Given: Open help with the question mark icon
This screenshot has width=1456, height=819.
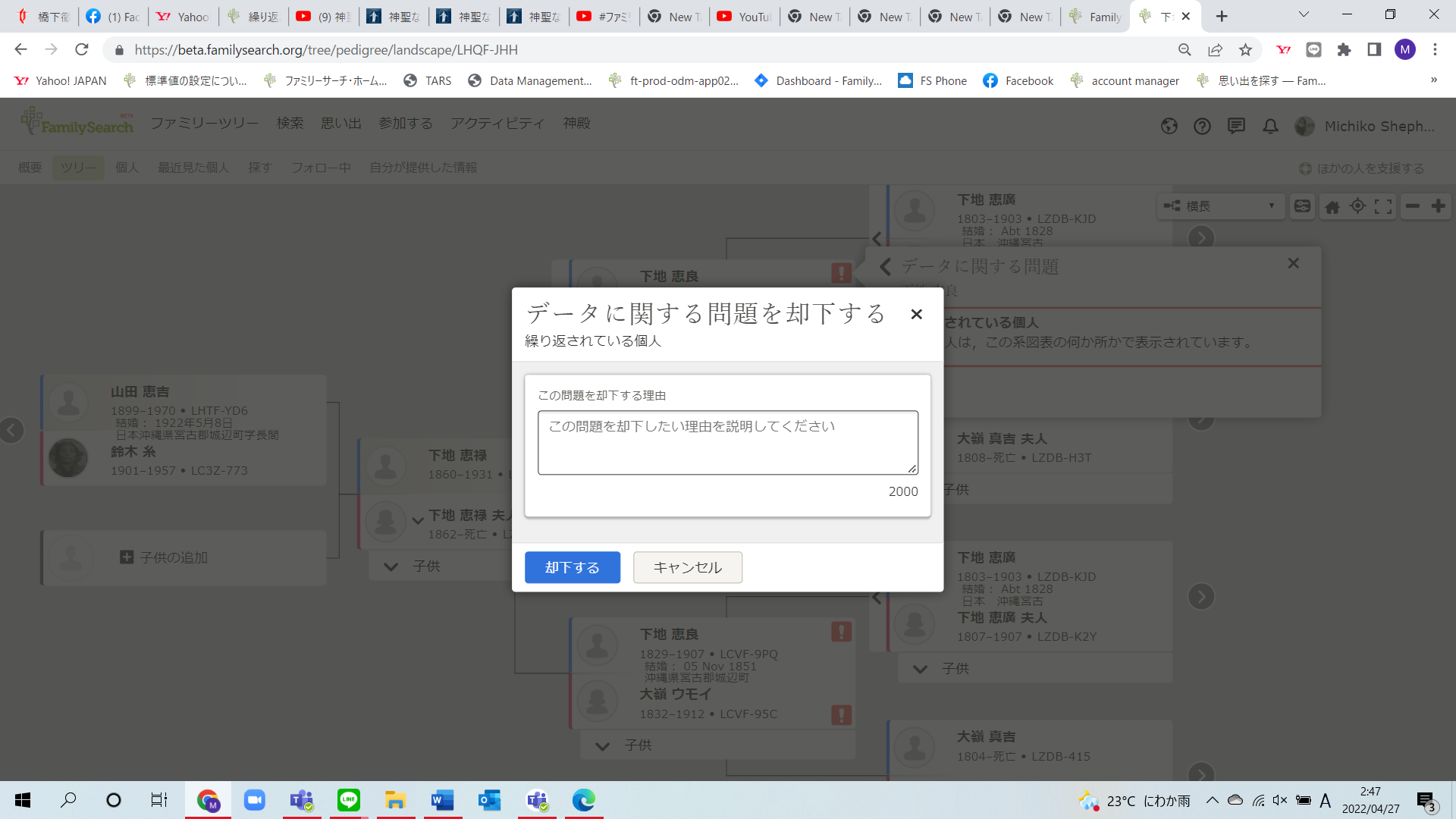Looking at the screenshot, I should (x=1202, y=127).
